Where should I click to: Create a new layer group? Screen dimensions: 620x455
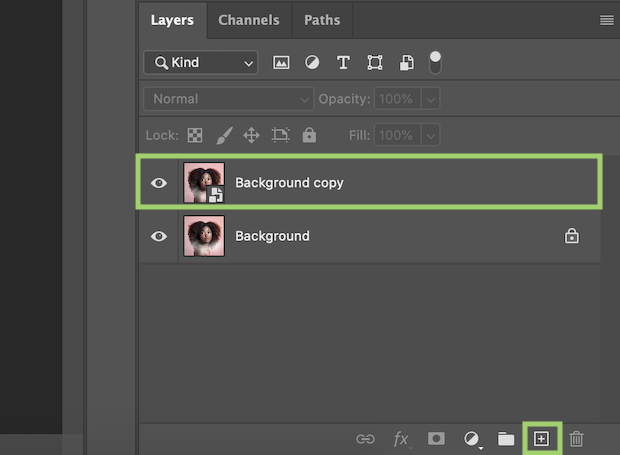tap(506, 438)
